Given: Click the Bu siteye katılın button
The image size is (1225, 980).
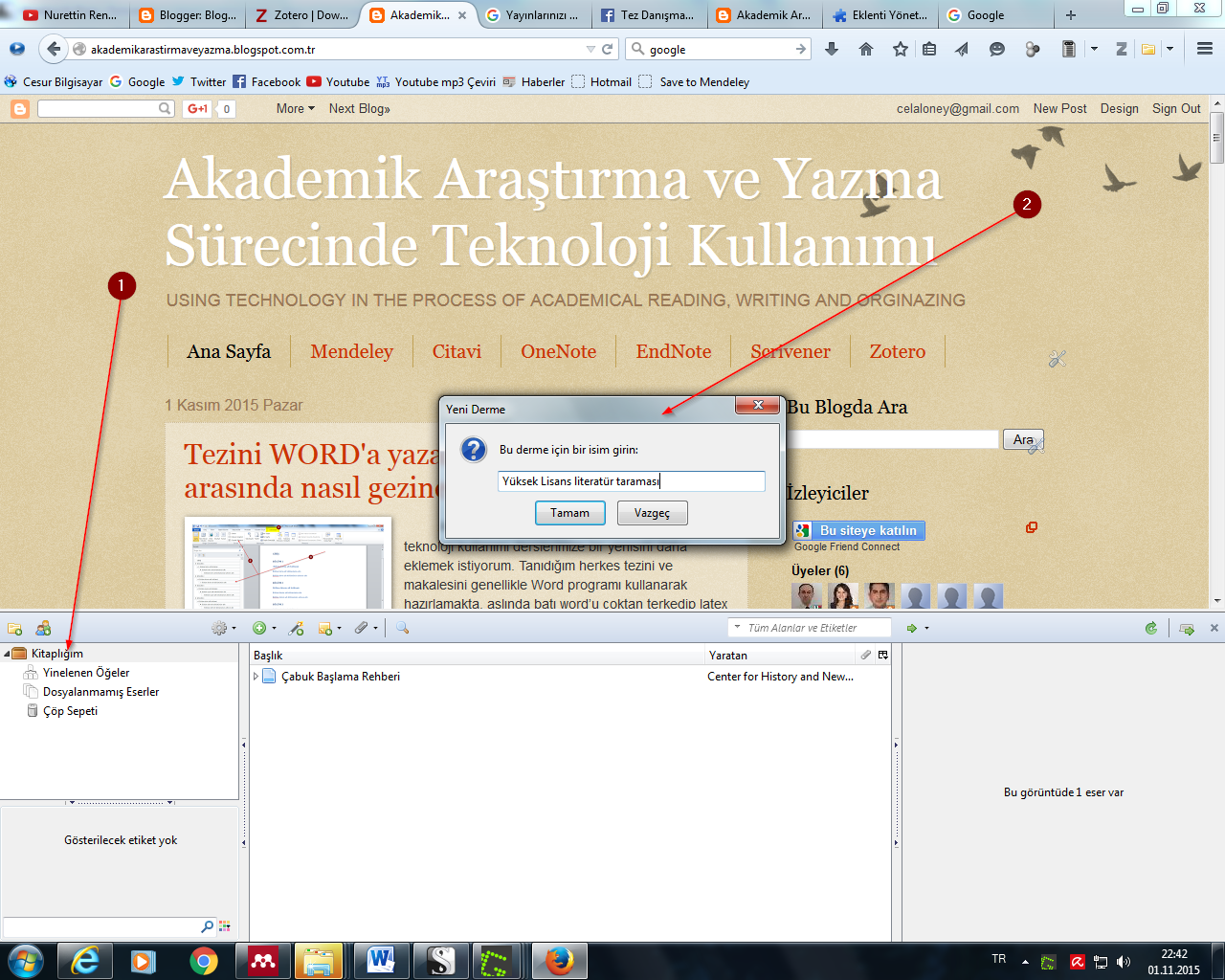Looking at the screenshot, I should (858, 530).
